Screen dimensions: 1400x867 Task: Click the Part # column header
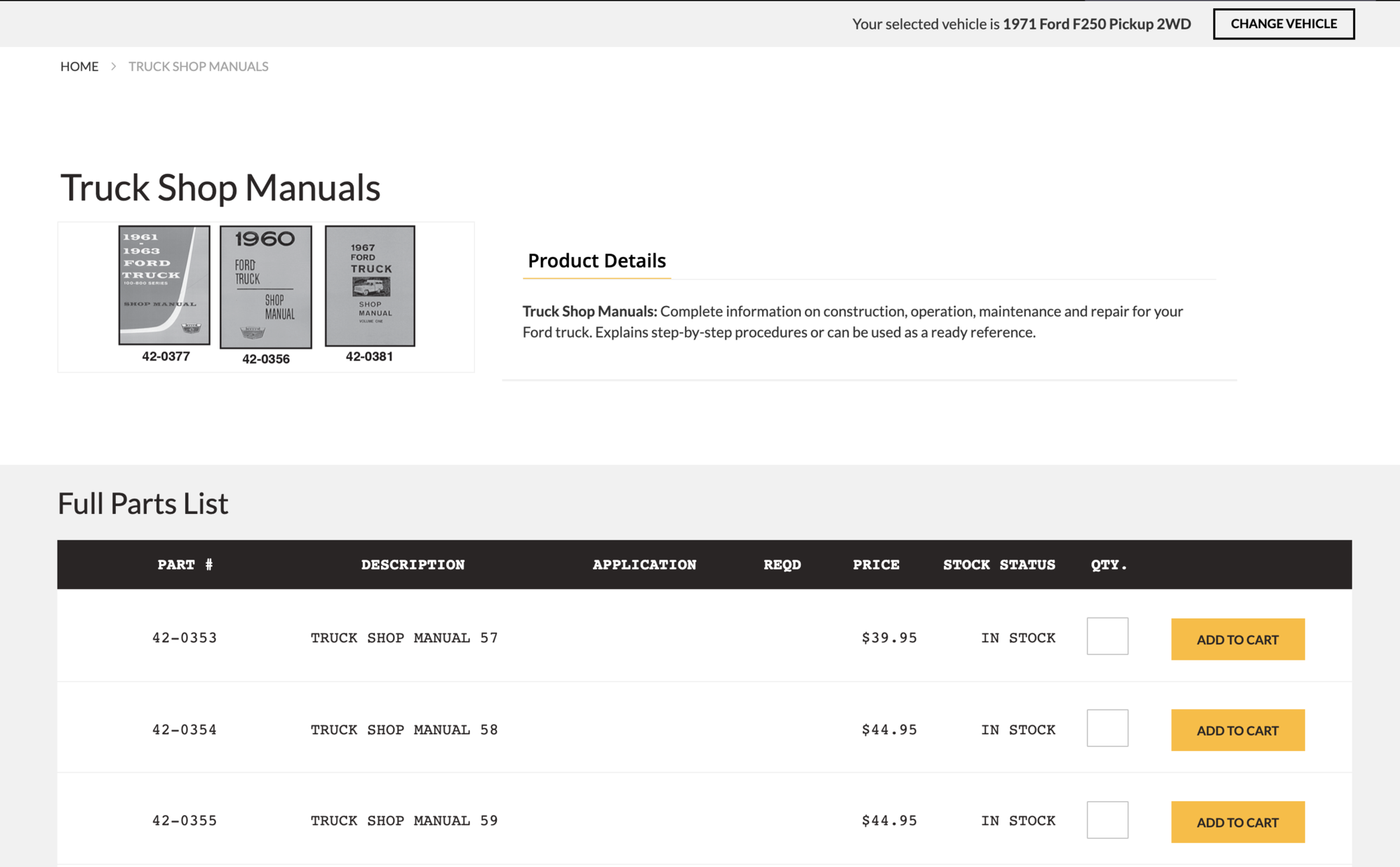point(185,564)
